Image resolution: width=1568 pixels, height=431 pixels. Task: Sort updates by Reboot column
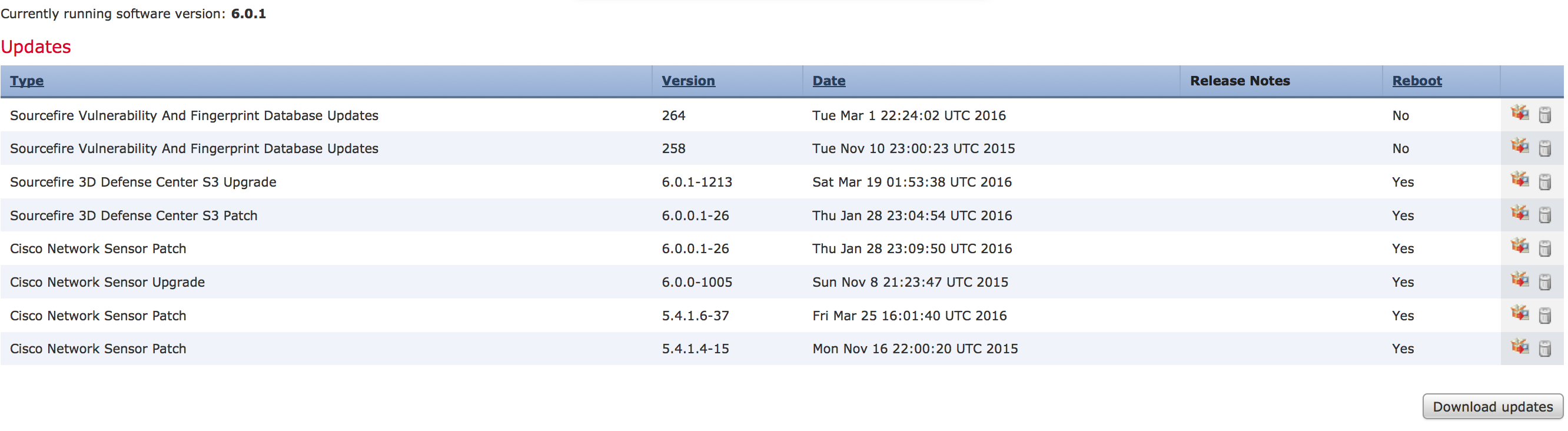(x=1416, y=81)
